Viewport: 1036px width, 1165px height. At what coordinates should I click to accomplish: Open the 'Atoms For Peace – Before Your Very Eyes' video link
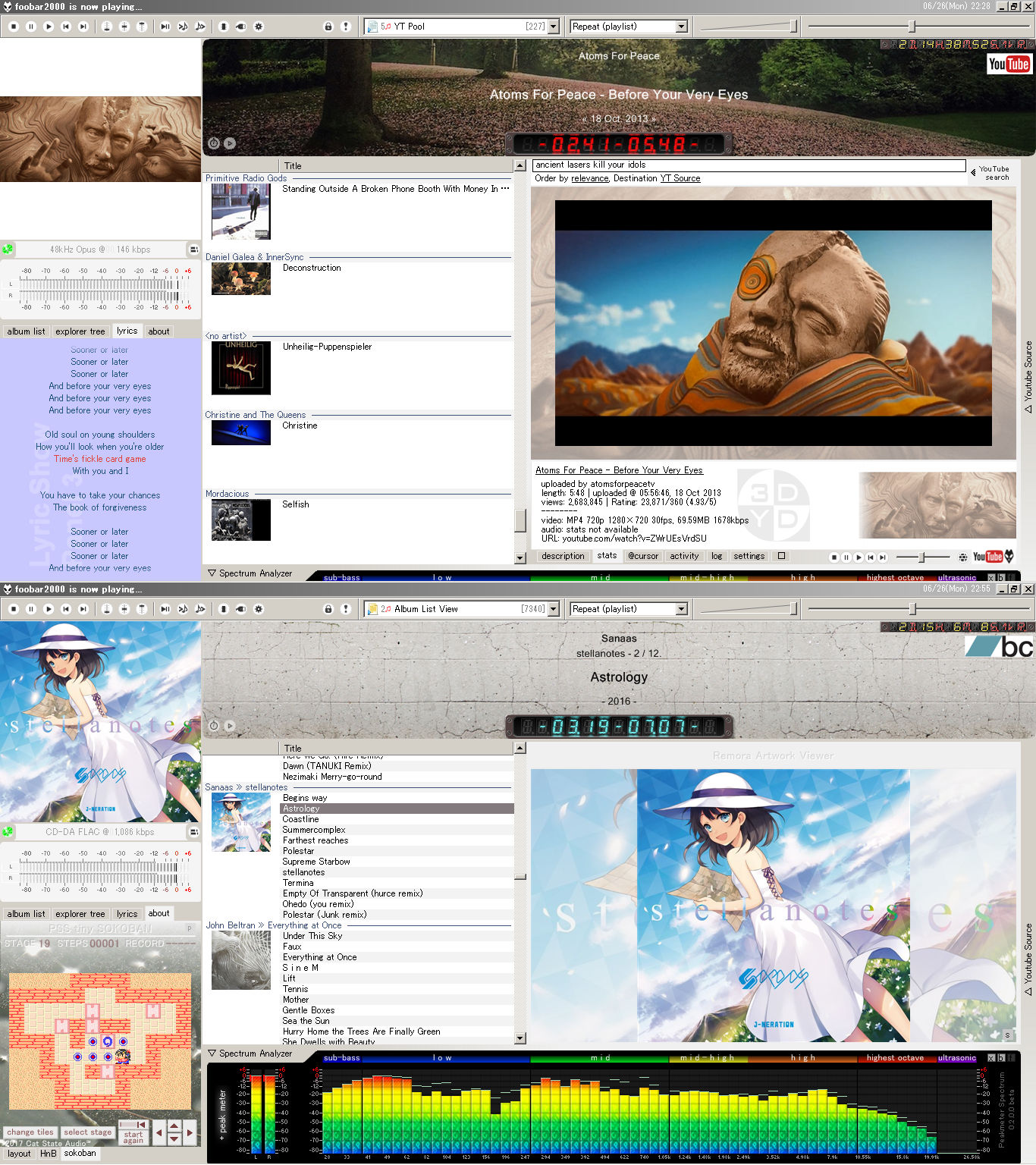pyautogui.click(x=619, y=470)
